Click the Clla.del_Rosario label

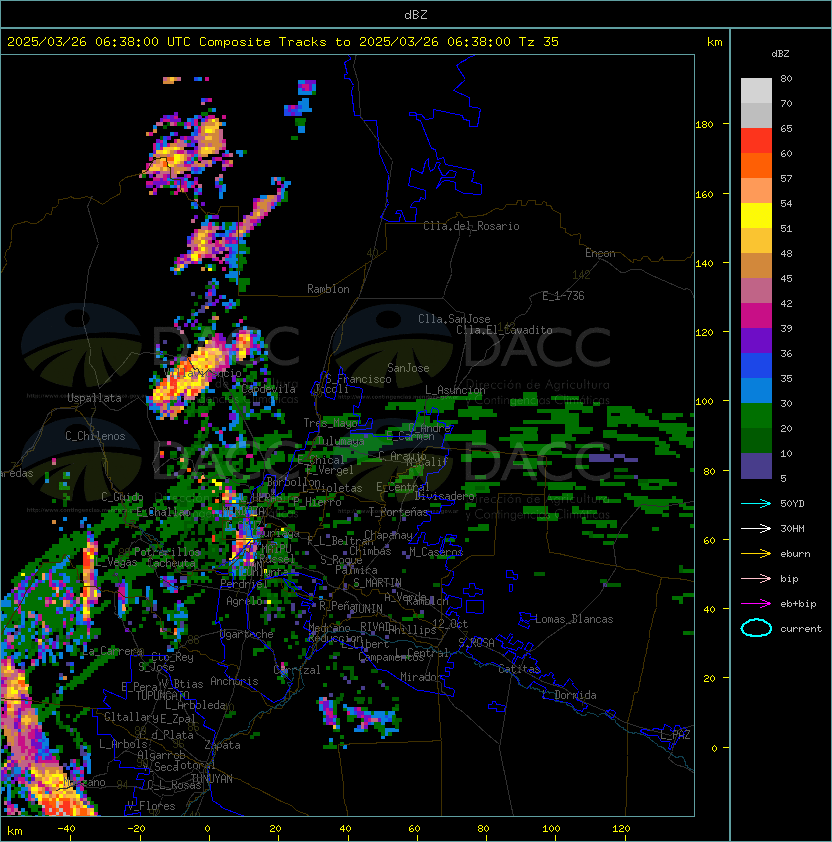(471, 226)
